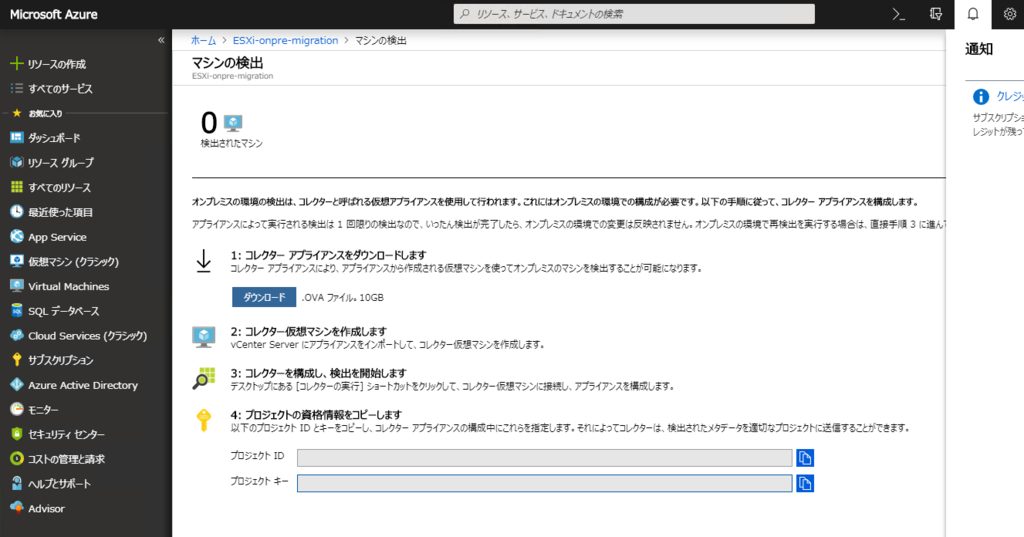This screenshot has height=537, width=1024.
Task: Select Advisor menu label
Action: click(x=46, y=508)
